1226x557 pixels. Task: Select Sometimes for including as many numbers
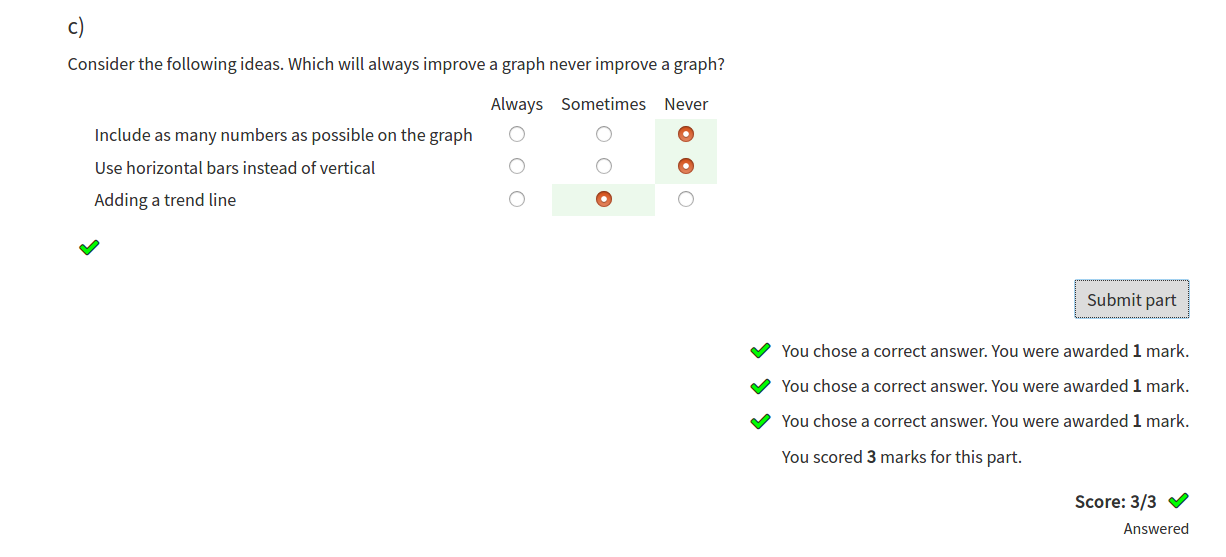pos(603,134)
